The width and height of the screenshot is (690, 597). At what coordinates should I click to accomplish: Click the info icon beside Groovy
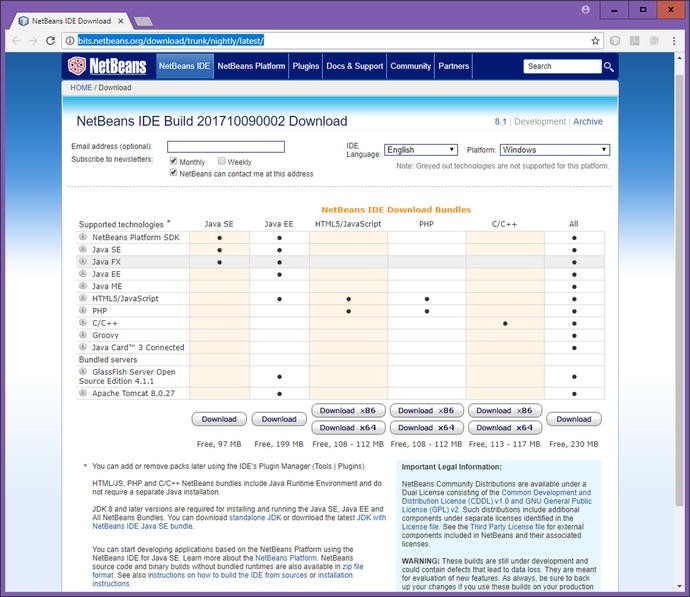click(x=83, y=335)
